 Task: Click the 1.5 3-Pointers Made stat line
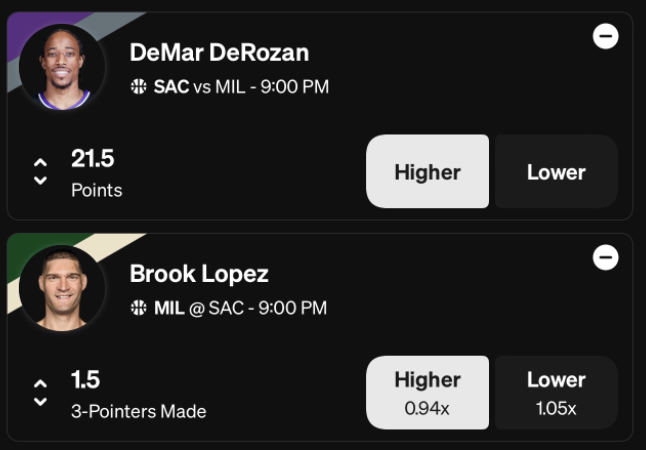click(x=138, y=395)
